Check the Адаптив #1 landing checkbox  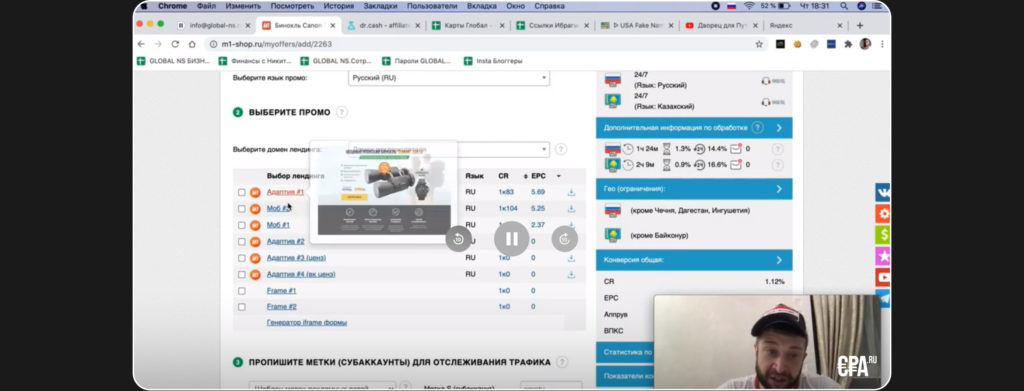pyautogui.click(x=242, y=193)
